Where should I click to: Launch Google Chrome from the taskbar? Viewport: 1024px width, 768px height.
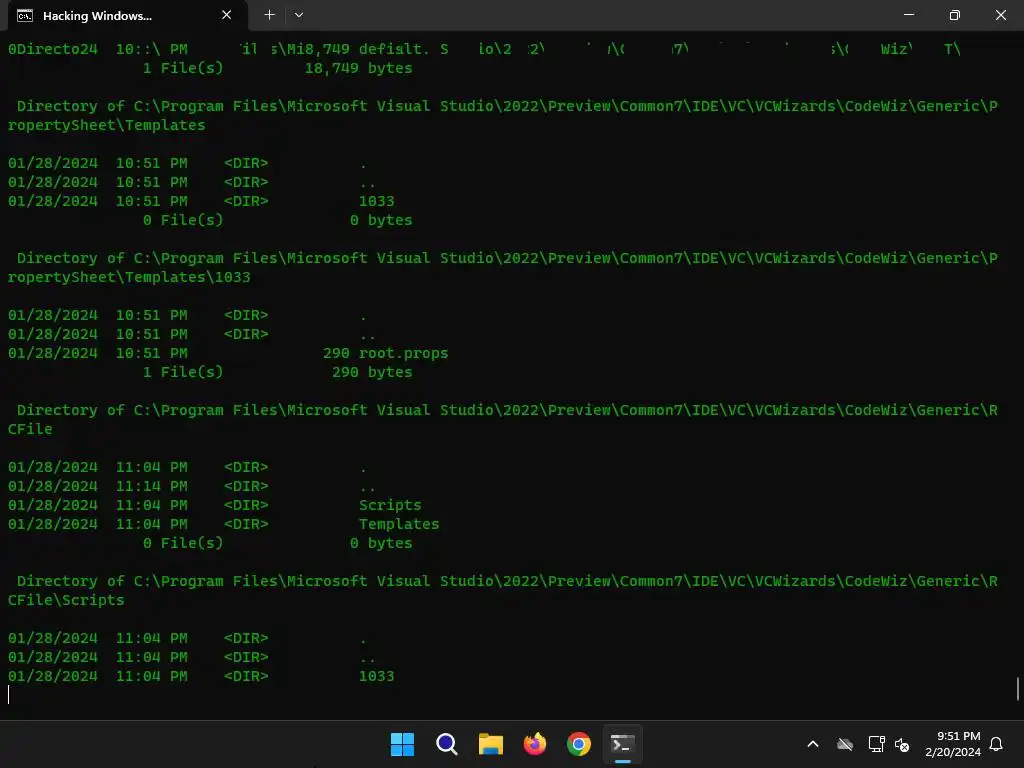[579, 744]
